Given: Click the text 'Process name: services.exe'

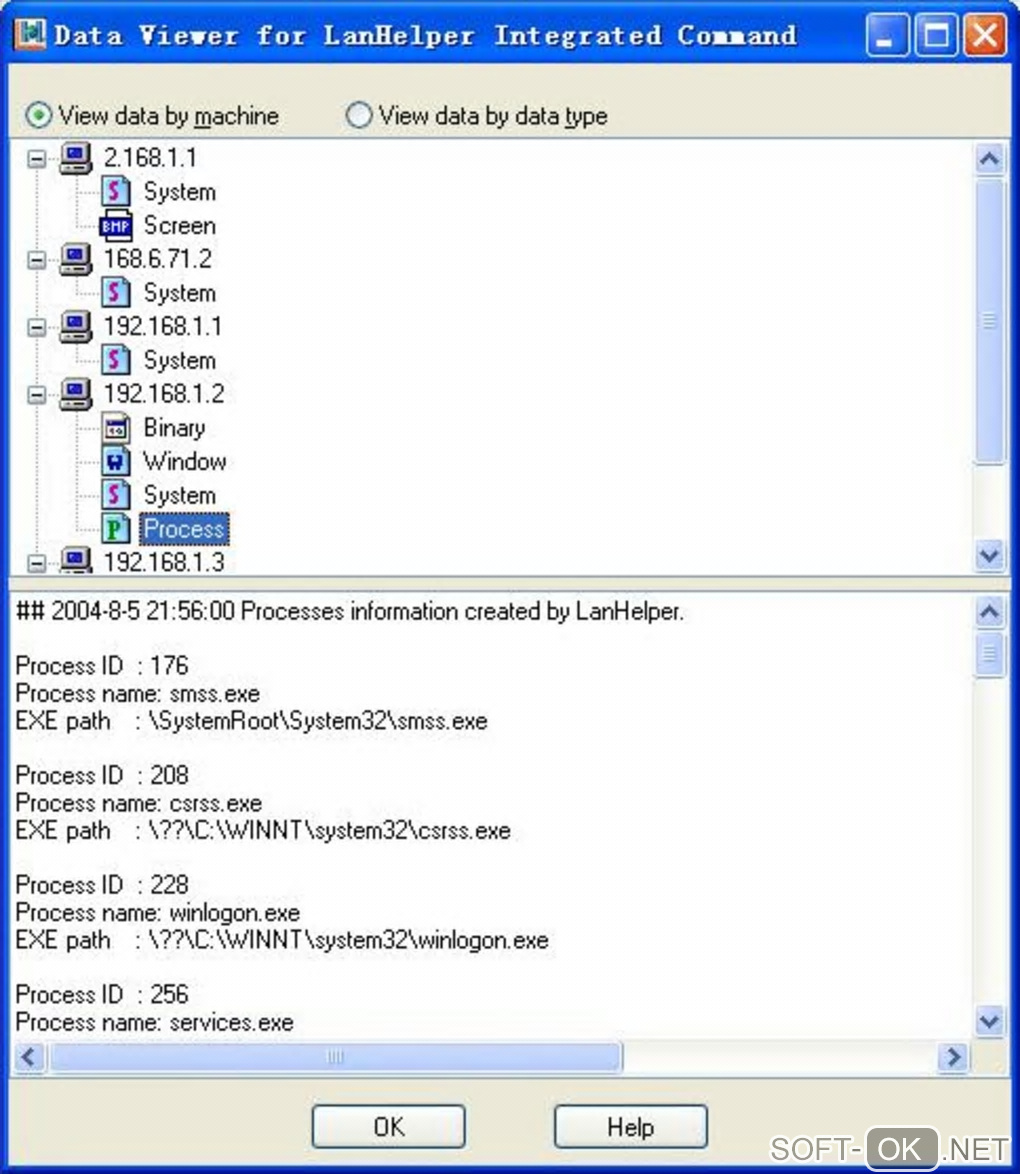Looking at the screenshot, I should point(154,1022).
